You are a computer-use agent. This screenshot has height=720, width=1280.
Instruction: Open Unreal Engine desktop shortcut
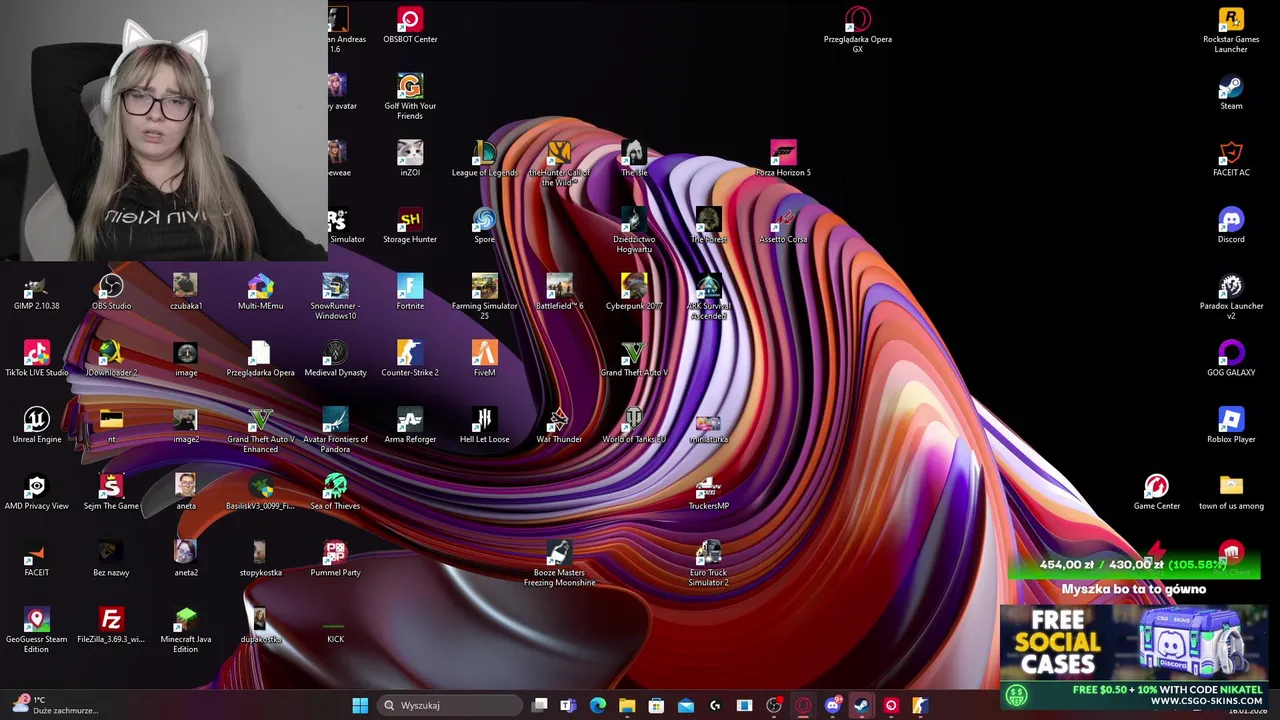click(37, 427)
